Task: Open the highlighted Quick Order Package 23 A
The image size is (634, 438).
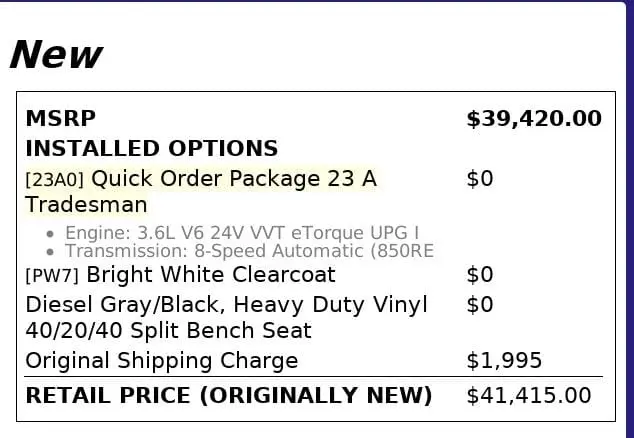Action: (x=234, y=179)
